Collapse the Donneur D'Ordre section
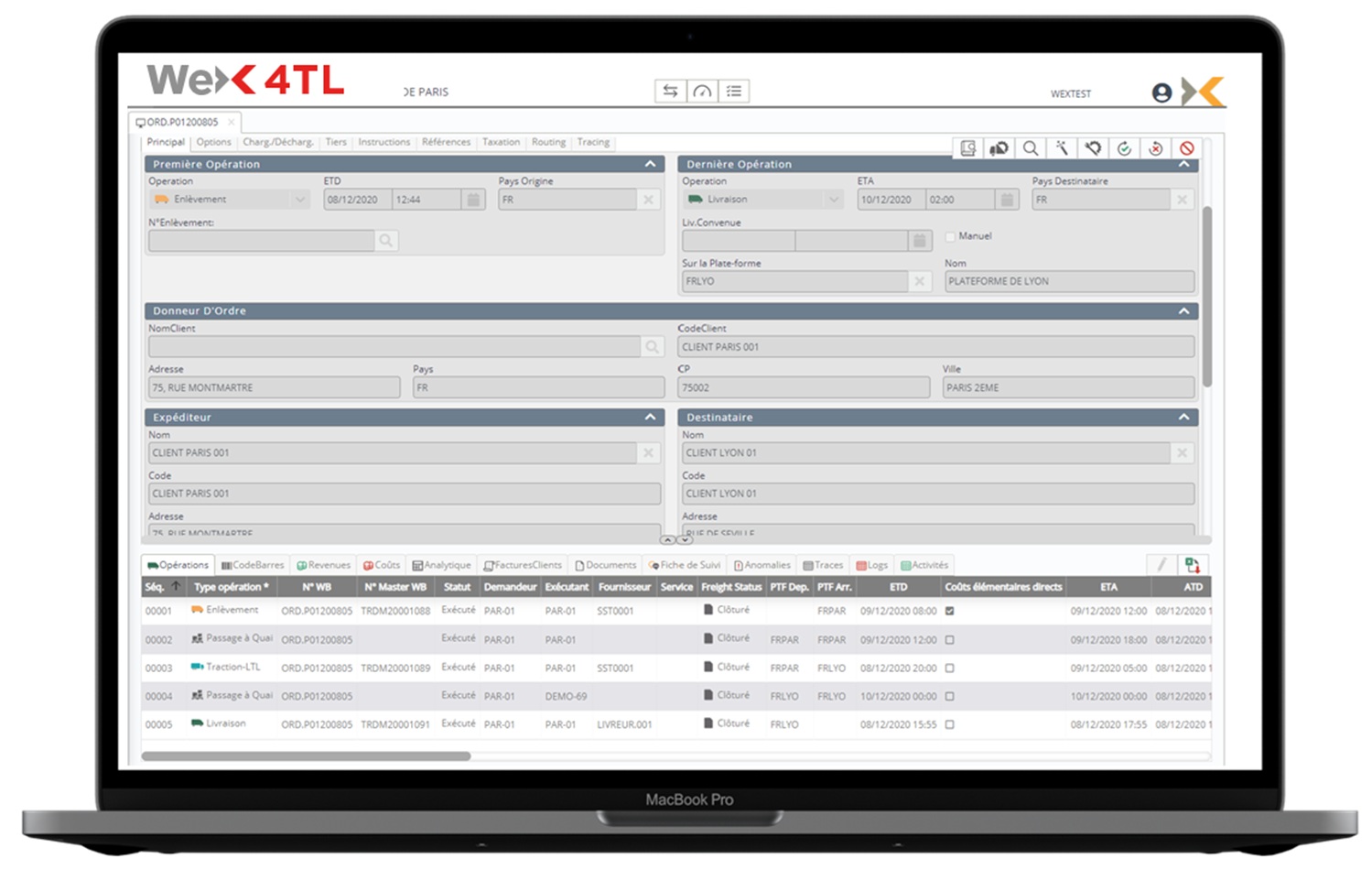The width and height of the screenshot is (1372, 880). click(x=1183, y=311)
